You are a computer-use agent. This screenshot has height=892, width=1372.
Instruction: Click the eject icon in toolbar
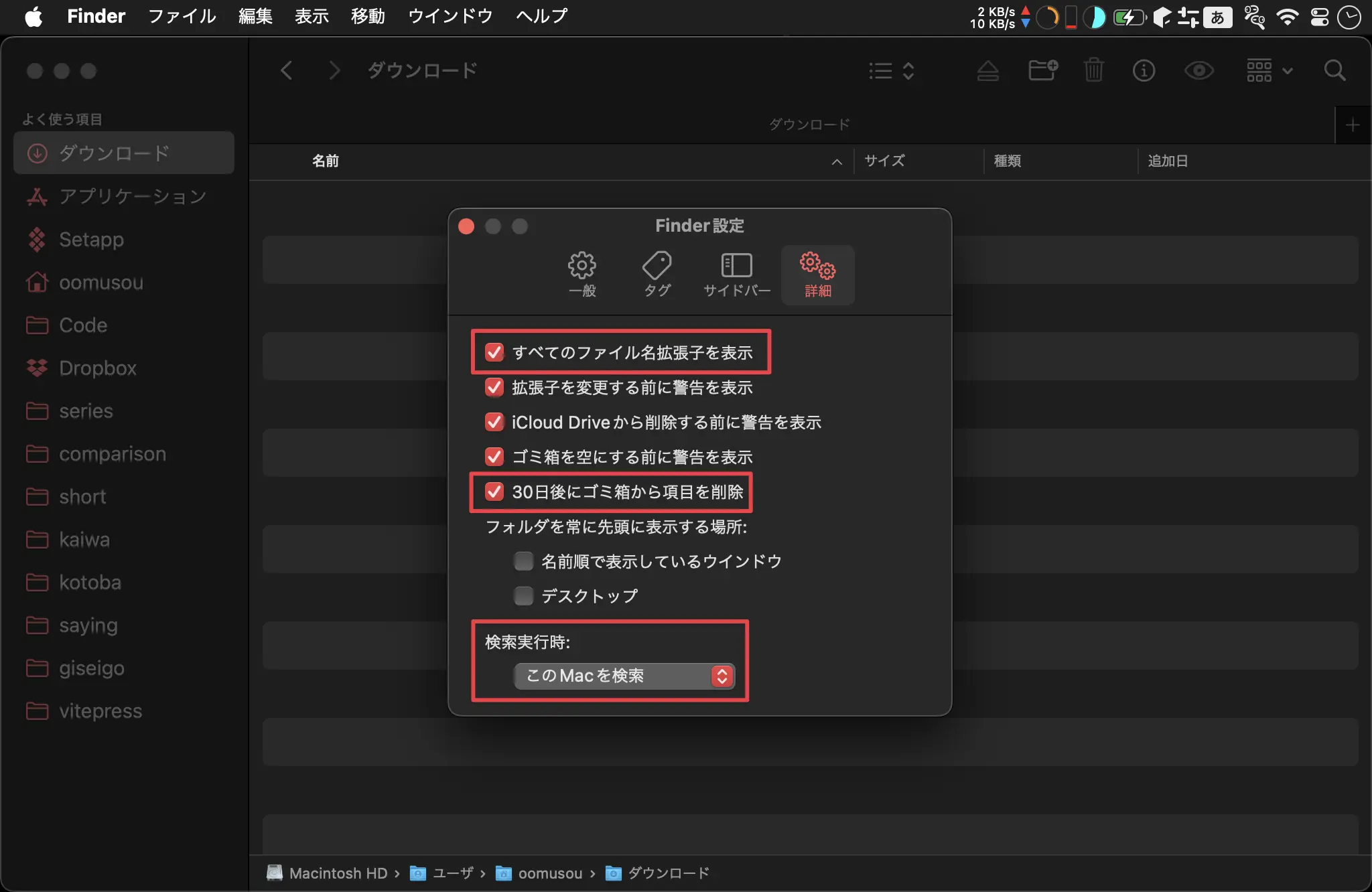pyautogui.click(x=988, y=70)
